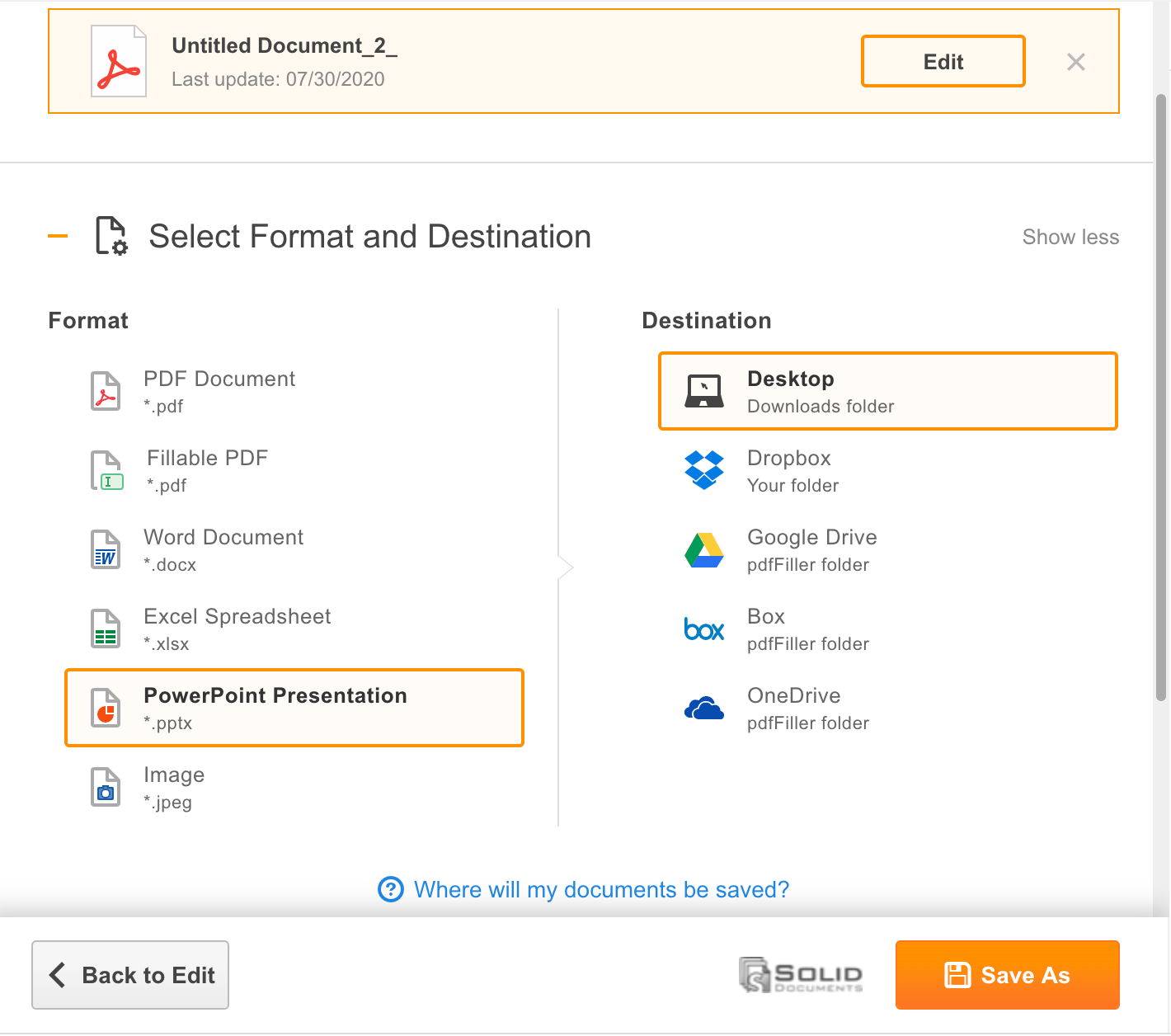
Task: Open the Select Format and Destination header
Action: pos(369,236)
